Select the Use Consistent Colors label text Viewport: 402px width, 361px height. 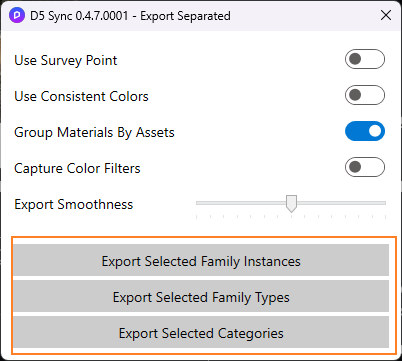81,96
